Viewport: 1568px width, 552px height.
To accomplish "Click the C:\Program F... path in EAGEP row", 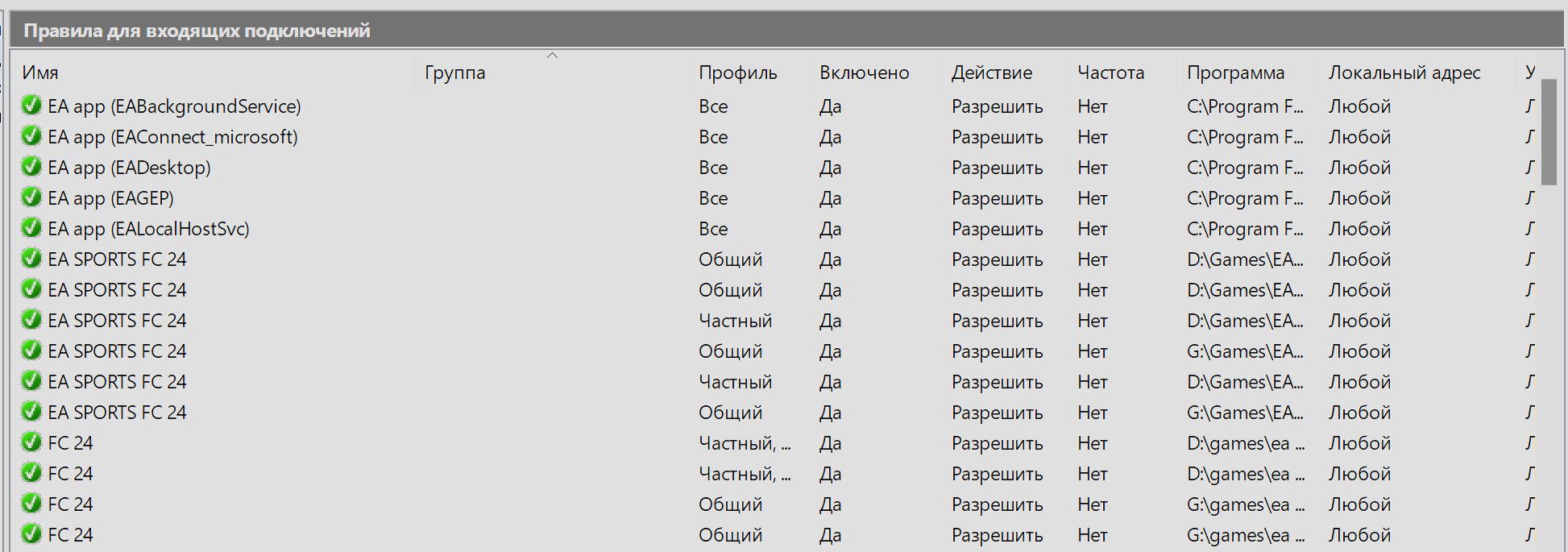I will [1245, 198].
